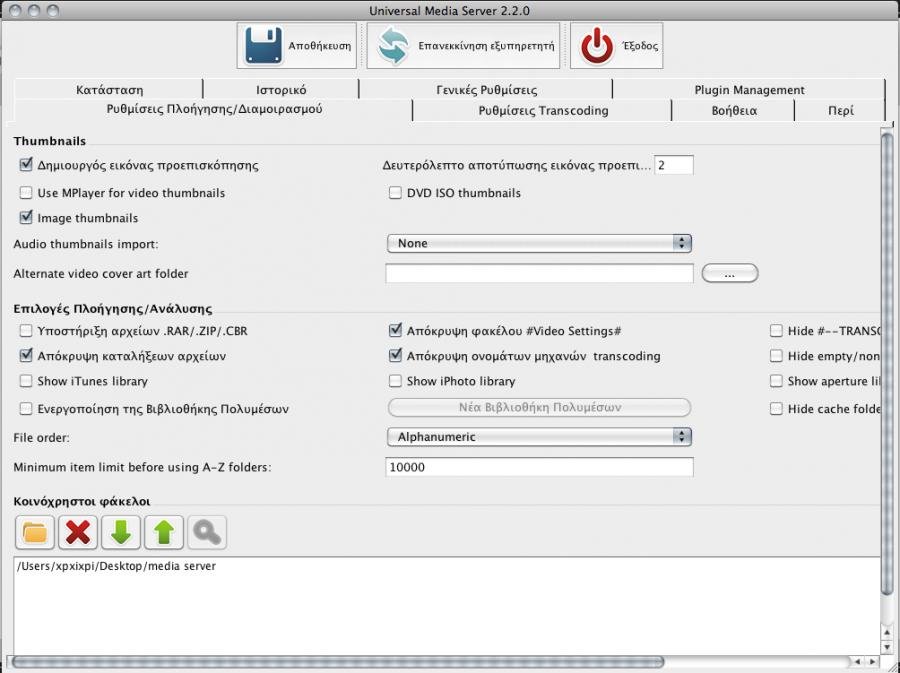Enable Ενεργοποίηση της Βιβλιοθήκης Πολυμέσων checkbox

(26, 409)
